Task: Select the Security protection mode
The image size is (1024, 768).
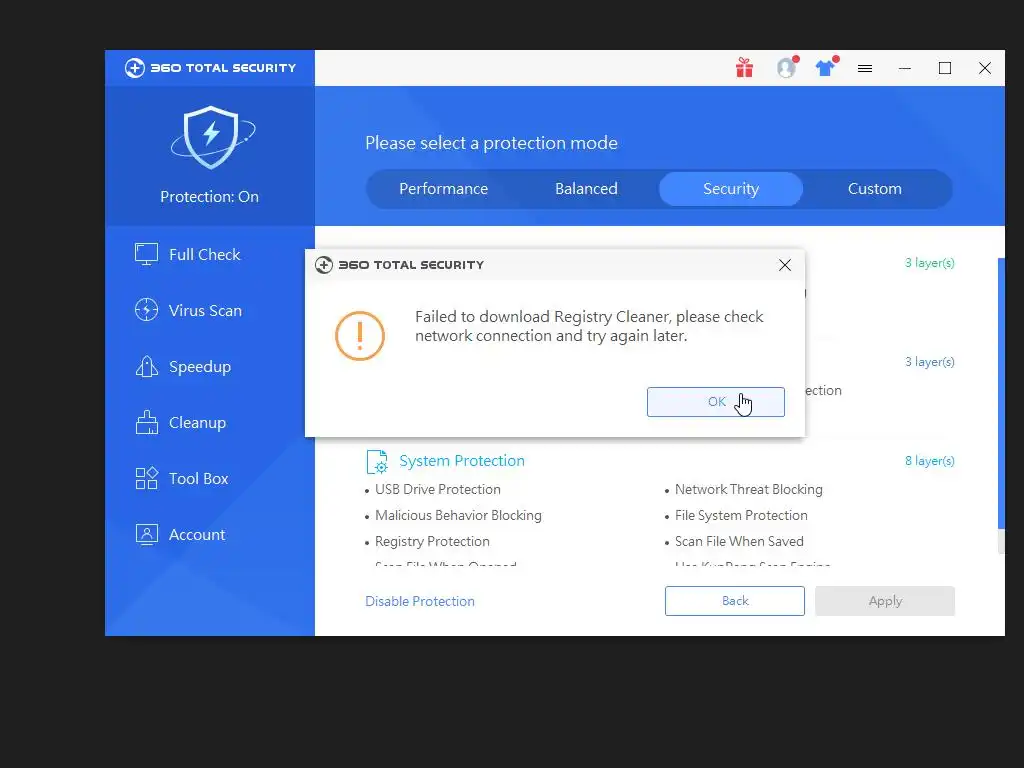Action: coord(731,189)
